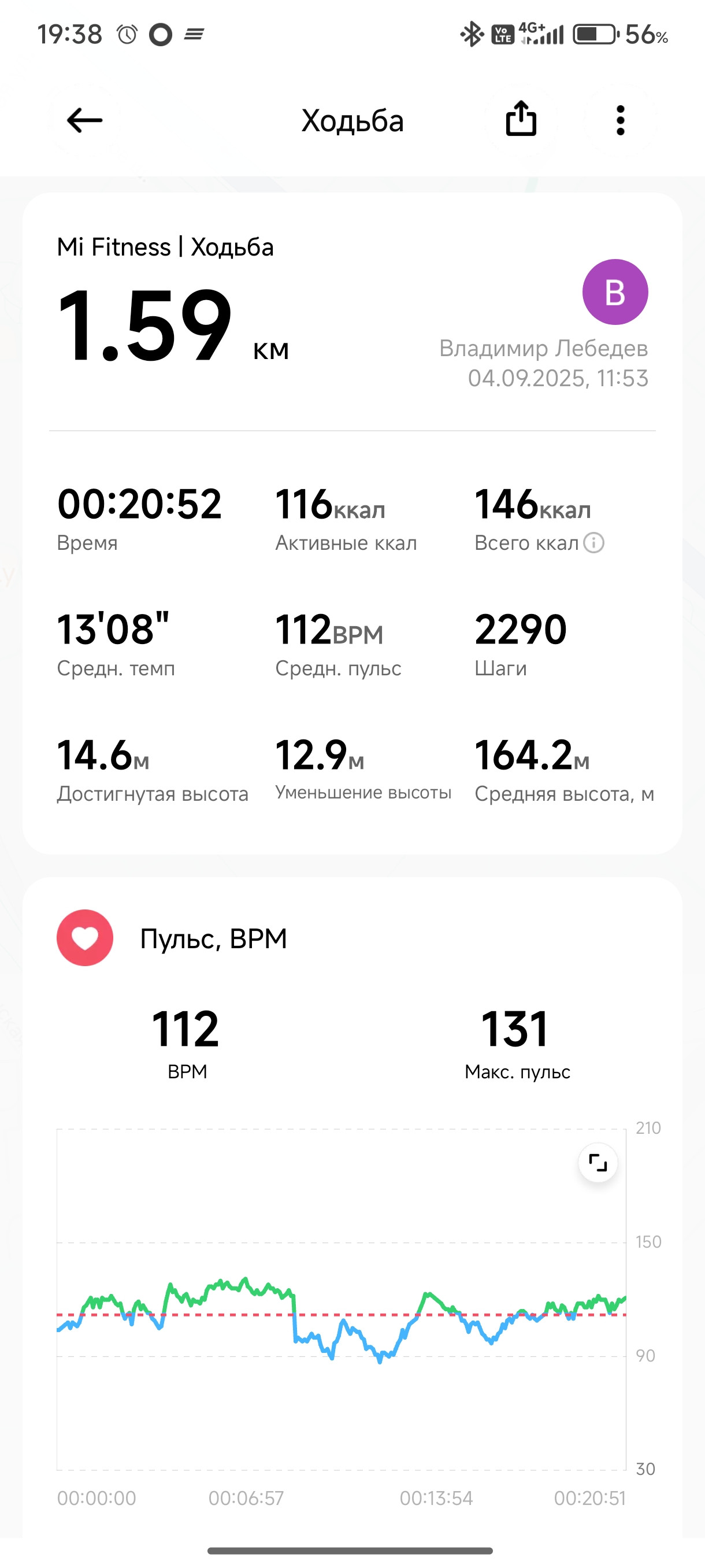Open the three-dot overflow menu
The image size is (705, 1568).
pos(621,120)
